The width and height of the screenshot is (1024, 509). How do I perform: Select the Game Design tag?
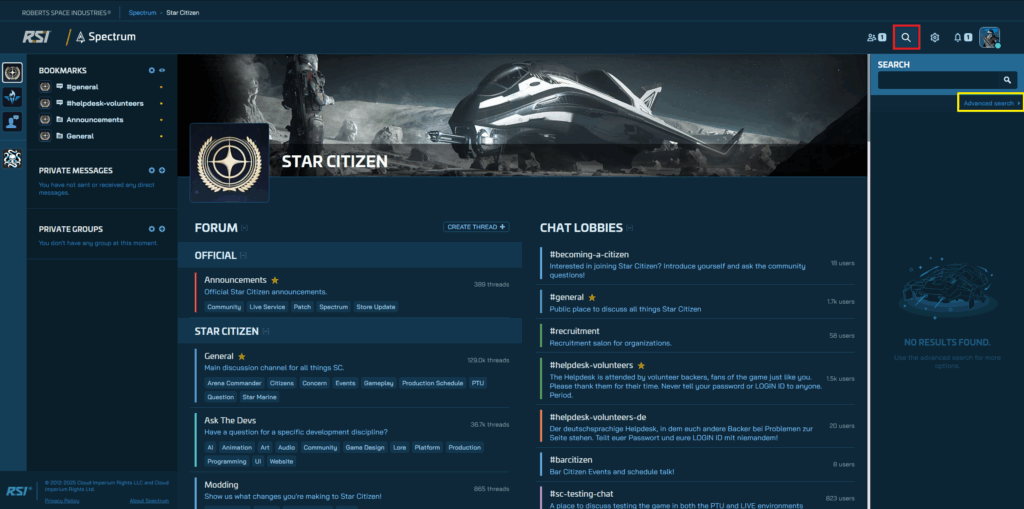364,448
